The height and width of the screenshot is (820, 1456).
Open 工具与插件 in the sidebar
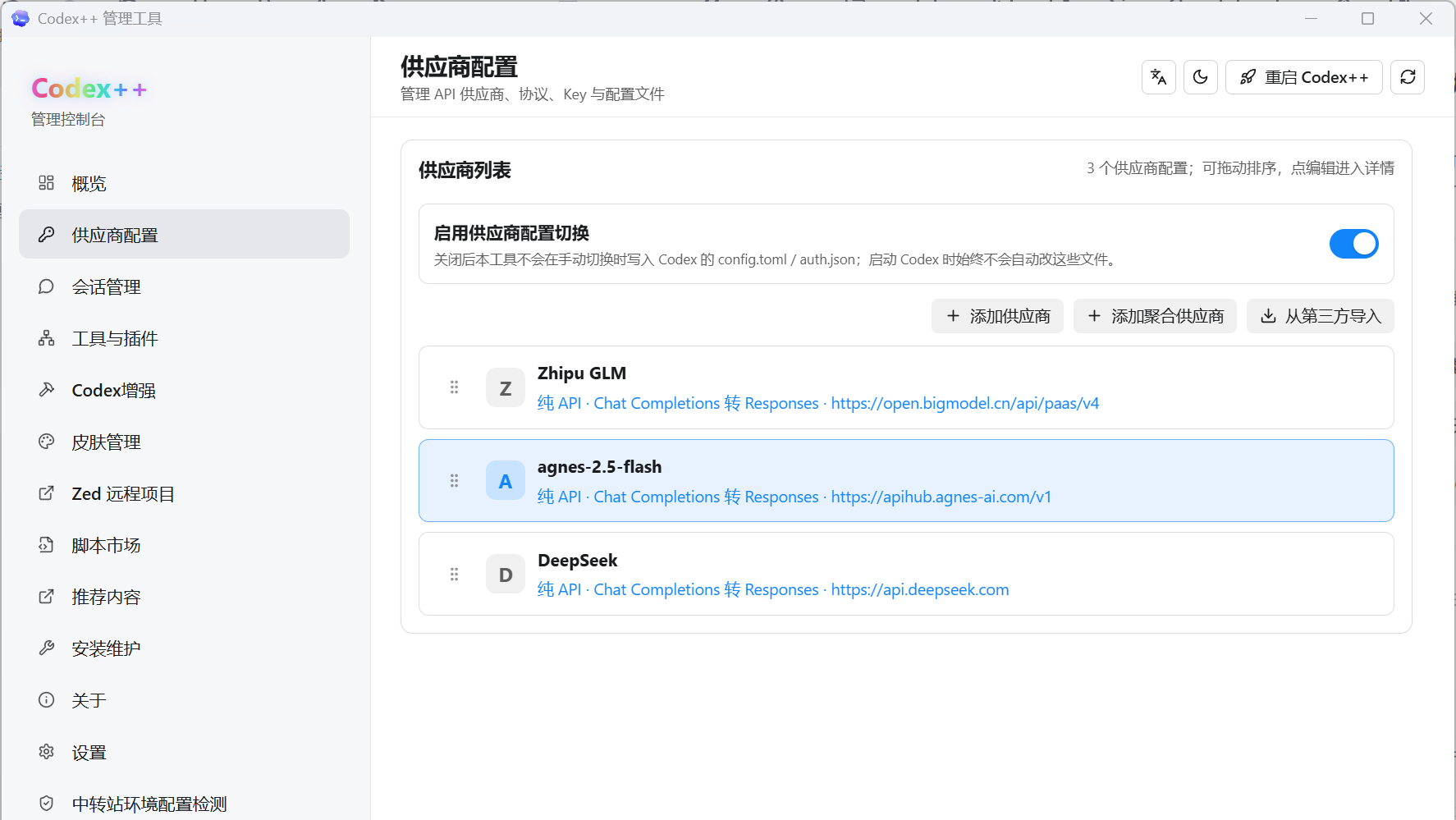[184, 338]
